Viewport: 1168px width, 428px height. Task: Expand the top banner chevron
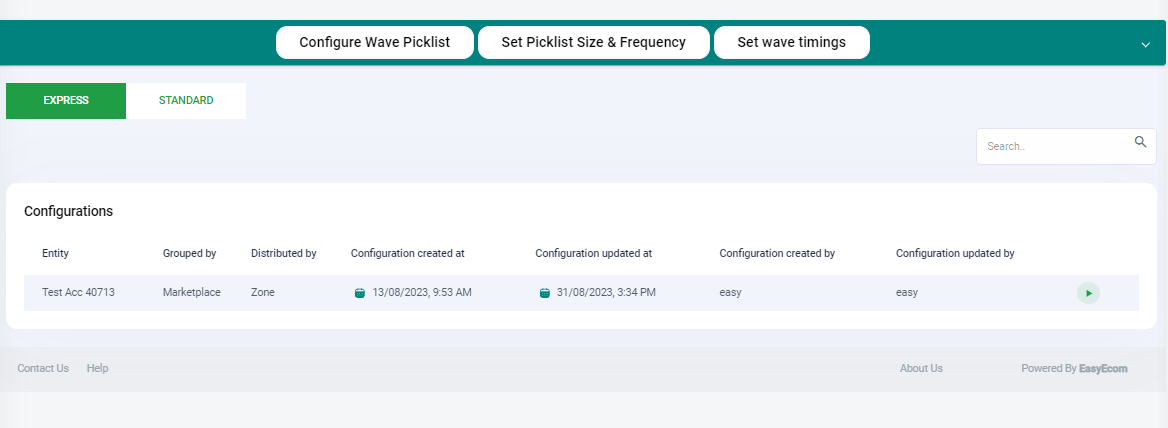point(1146,45)
